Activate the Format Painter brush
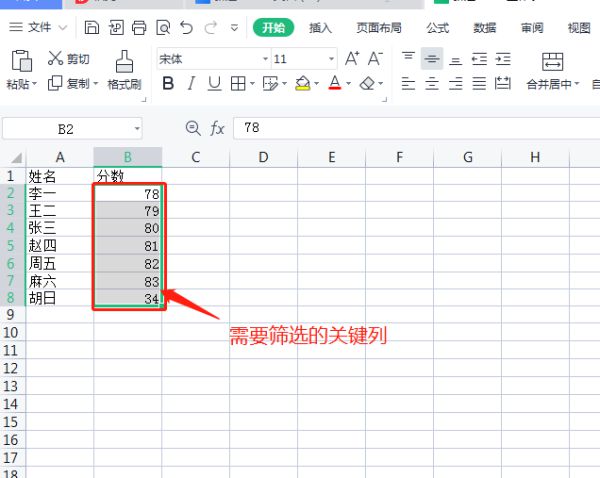 (124, 61)
